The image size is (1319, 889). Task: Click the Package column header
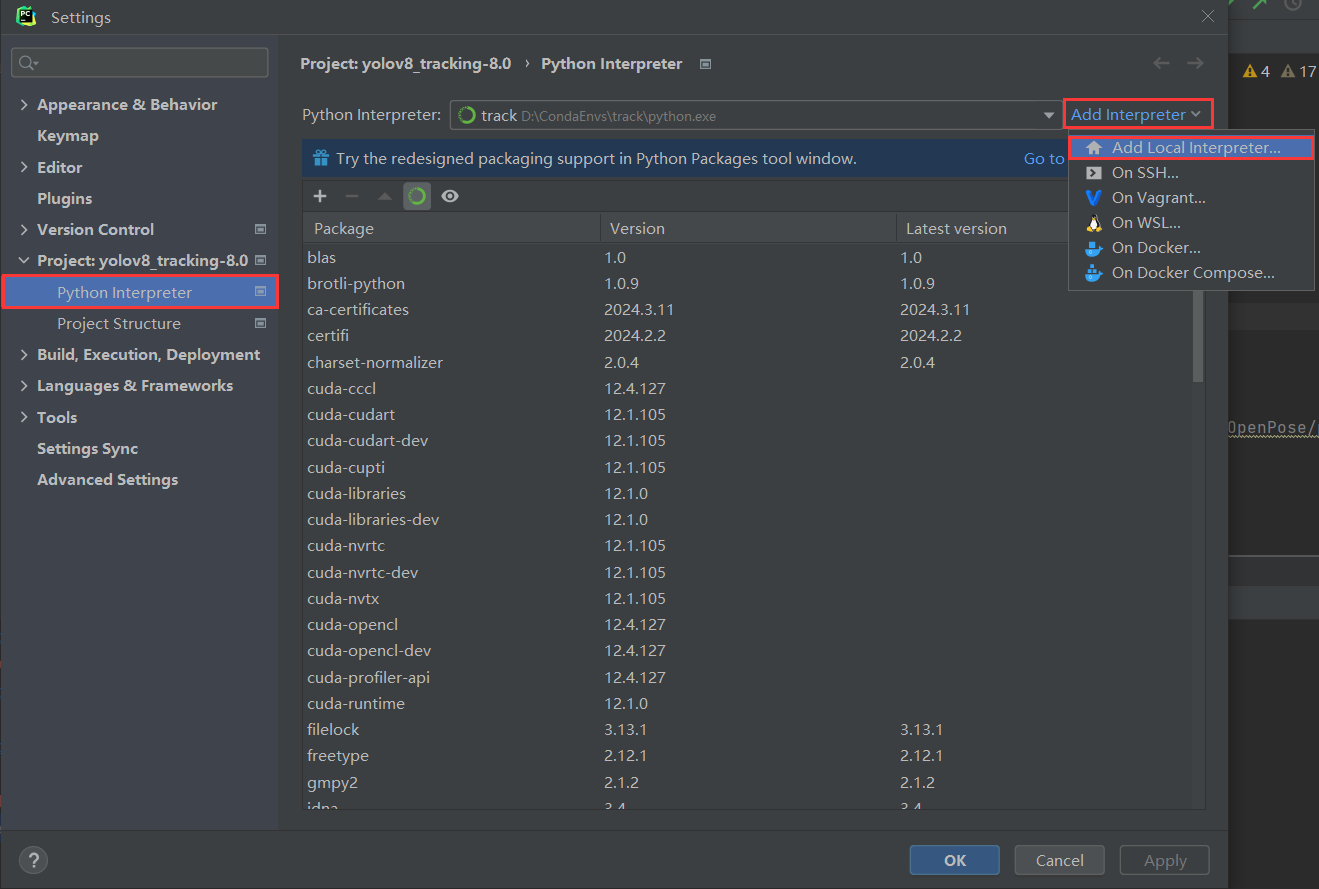click(x=451, y=228)
